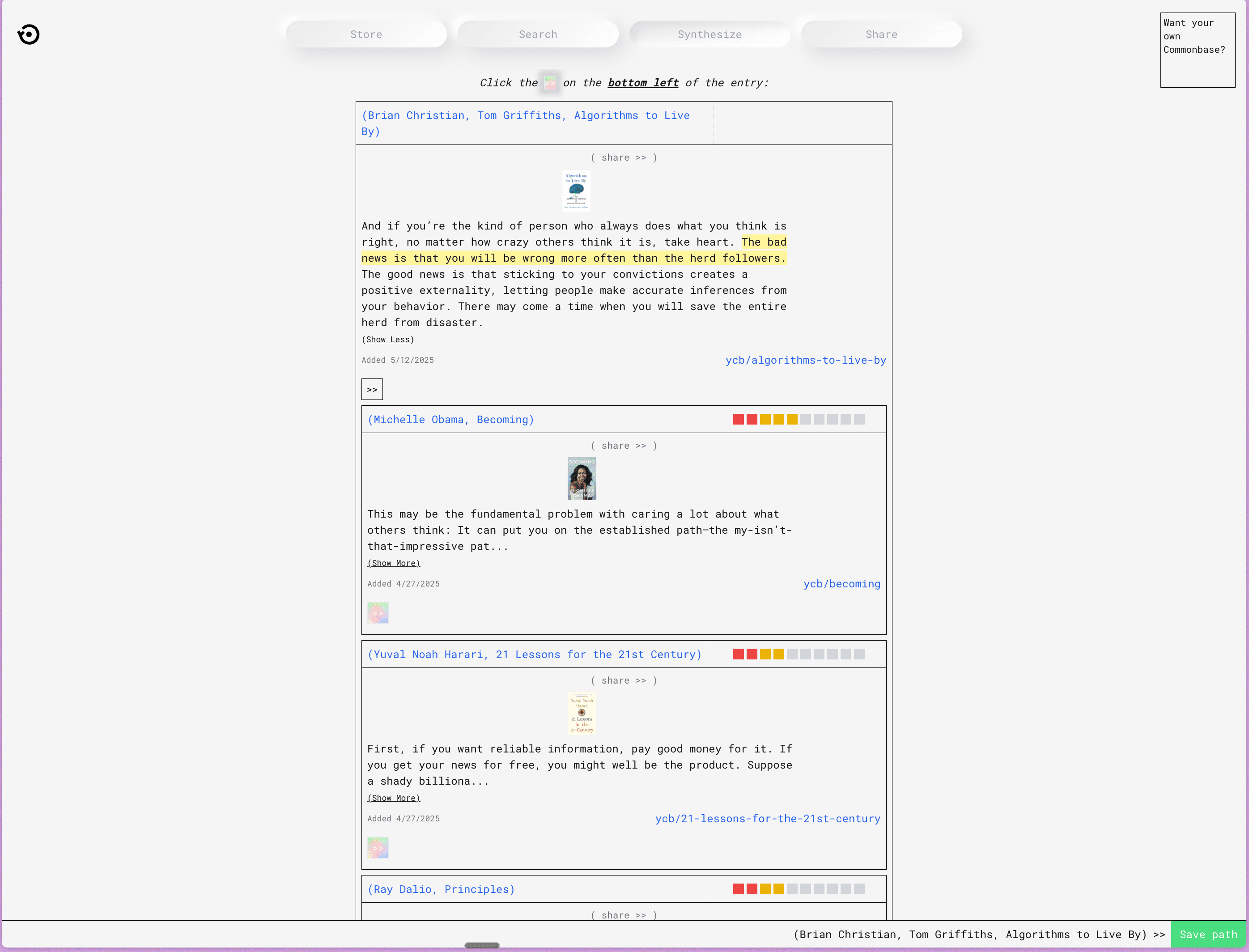1249x952 pixels.
Task: Click the 21 Lessons book cover thumbnail
Action: click(x=582, y=713)
